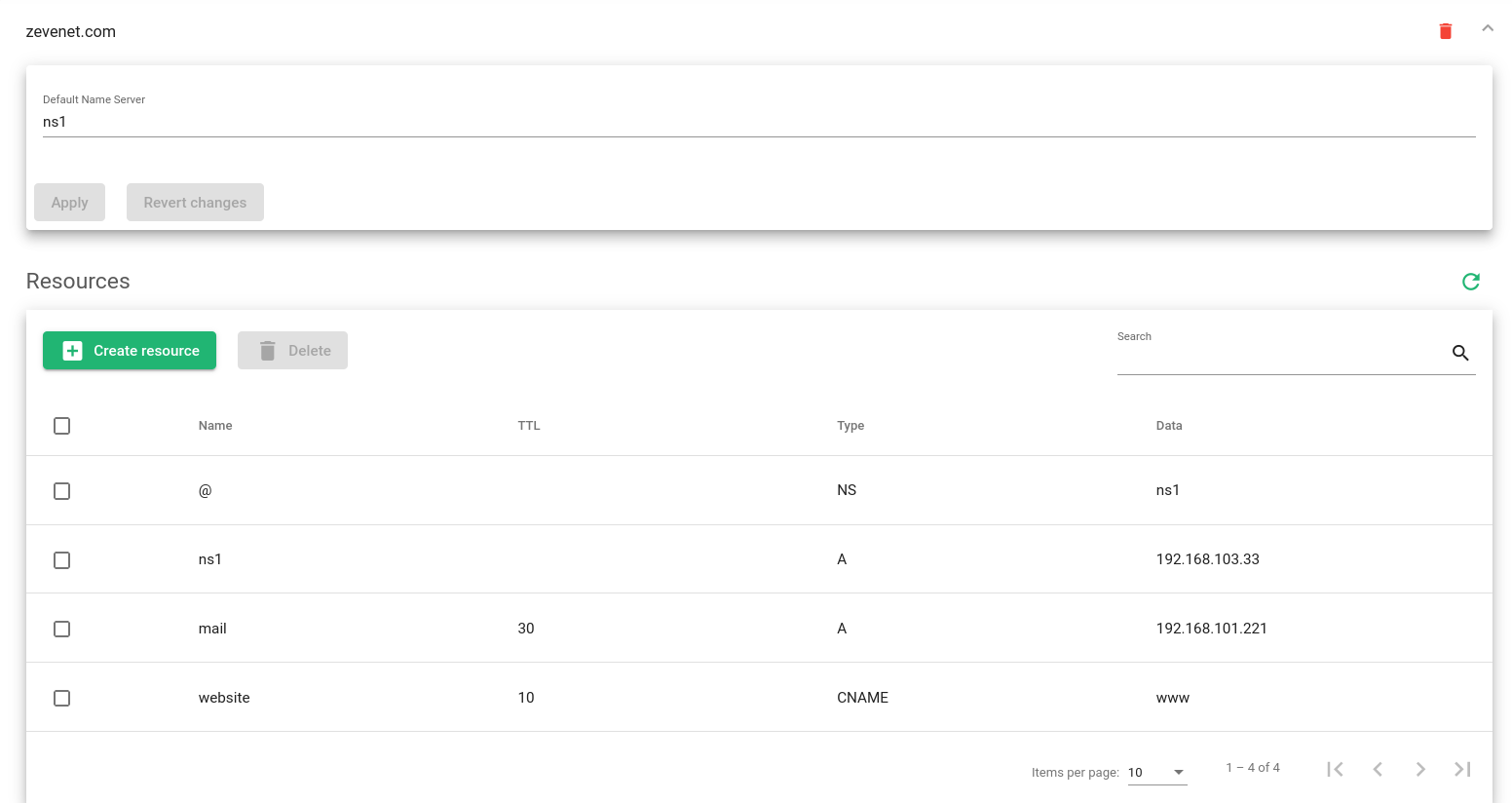Viewport: 1512px width, 803px height.
Task: Open the Items per page dropdown
Action: coord(1157,772)
